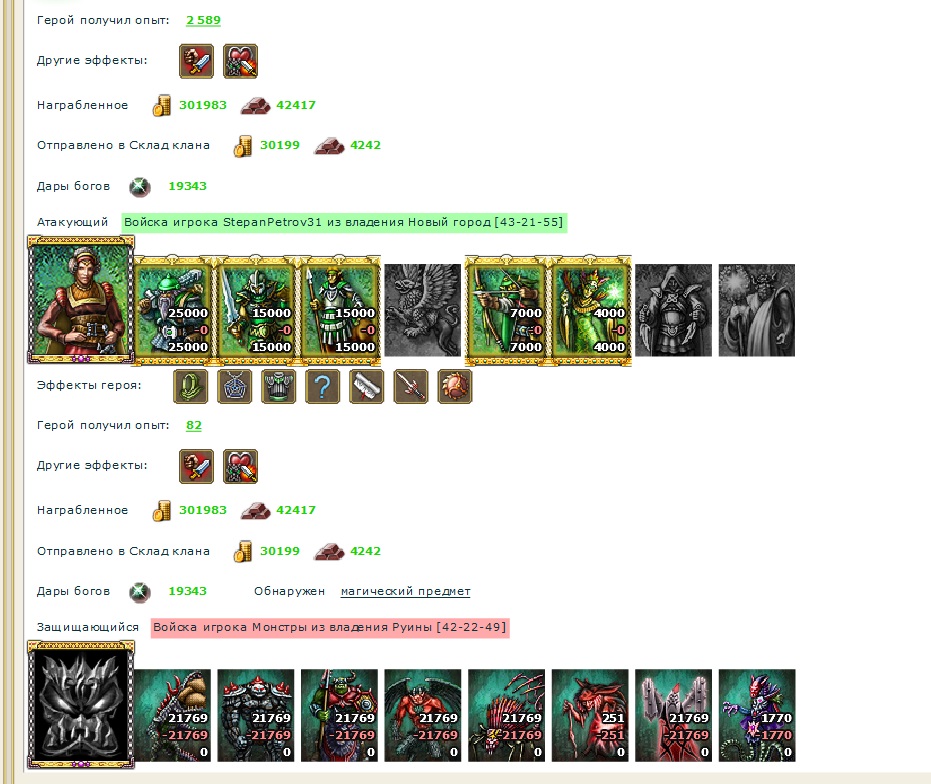This screenshot has height=784, width=931.
Task: Open the hero experience link 82
Action: click(194, 425)
